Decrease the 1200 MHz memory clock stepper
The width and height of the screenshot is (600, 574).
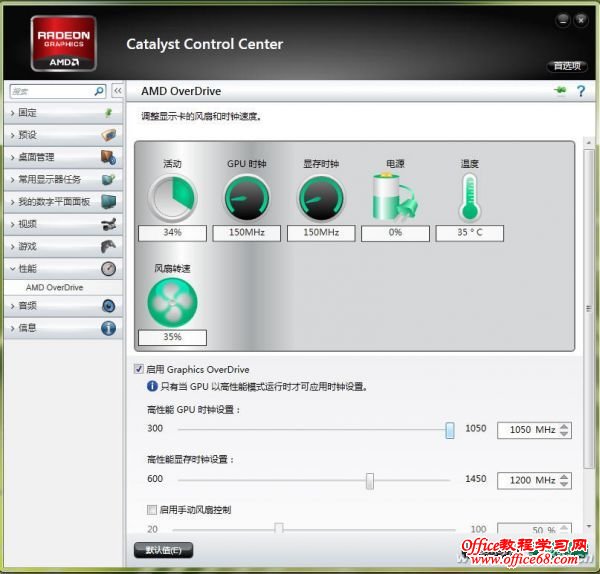(x=564, y=484)
